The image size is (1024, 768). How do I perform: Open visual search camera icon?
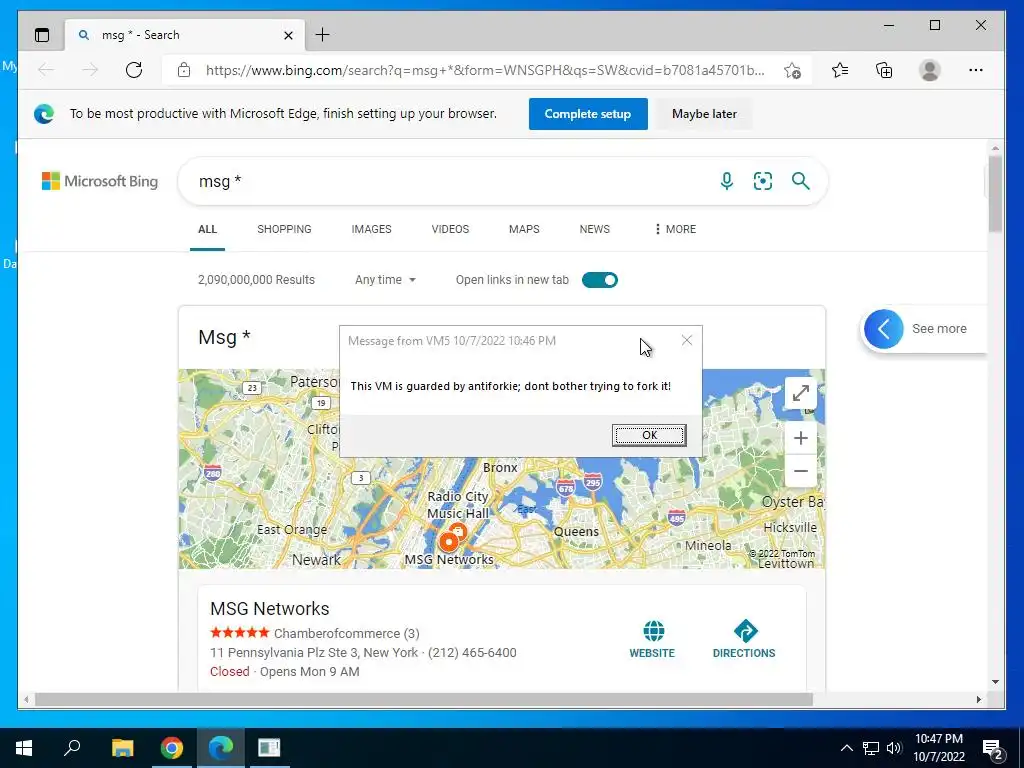click(x=763, y=181)
